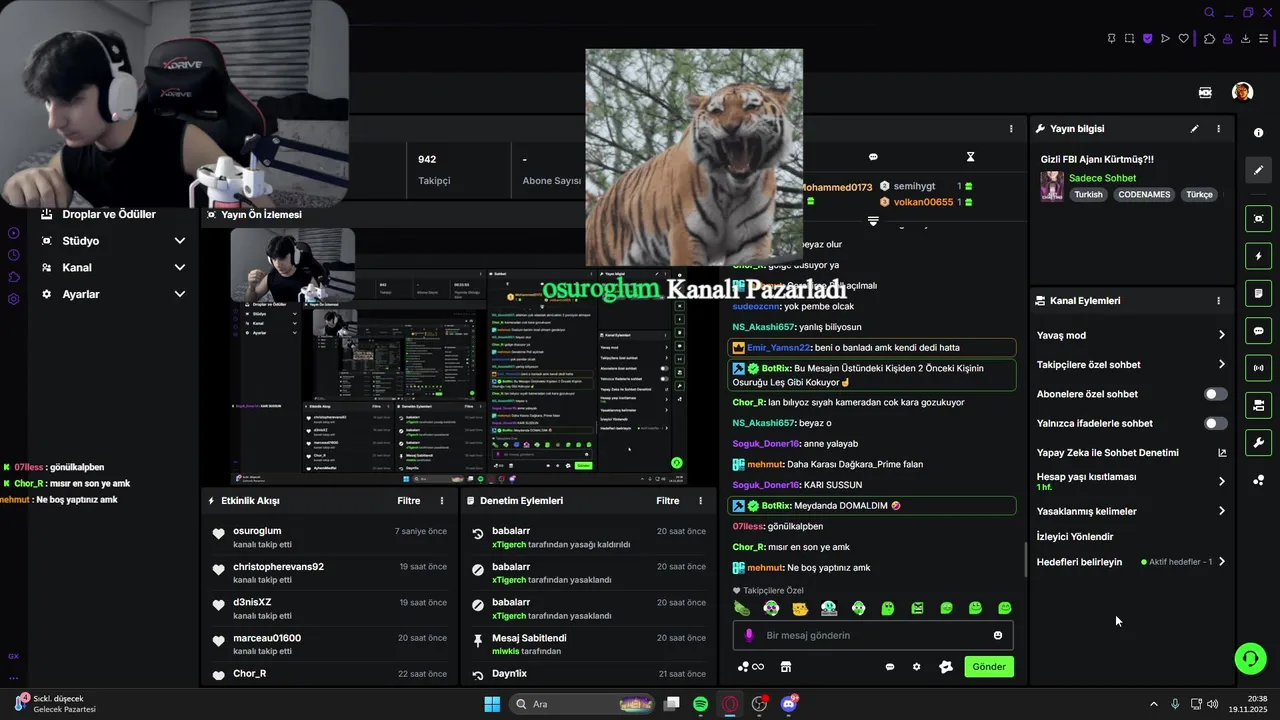Open Takipçilere özel sohbet options arrow

[1222, 365]
